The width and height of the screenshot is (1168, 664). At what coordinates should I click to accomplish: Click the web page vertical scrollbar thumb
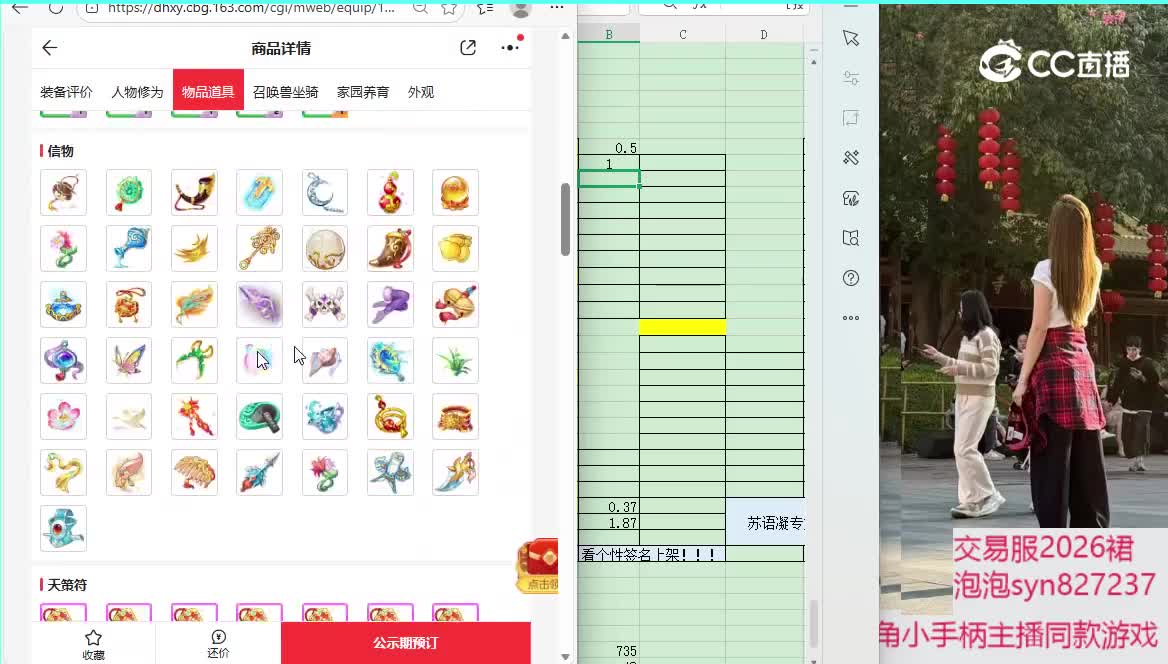pyautogui.click(x=565, y=218)
